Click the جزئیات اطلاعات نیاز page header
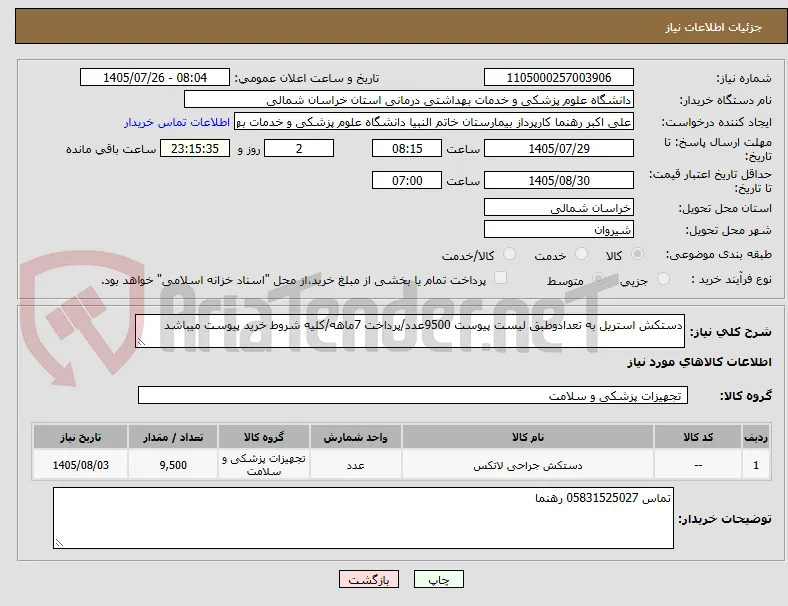The height and width of the screenshot is (606, 788). (x=714, y=27)
